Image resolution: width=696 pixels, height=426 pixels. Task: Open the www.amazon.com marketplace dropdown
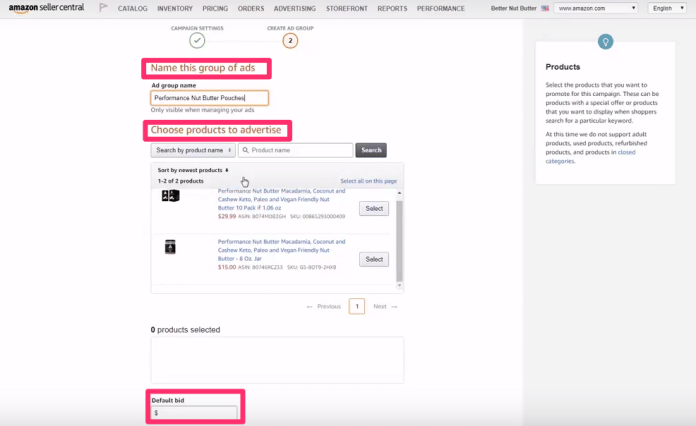pyautogui.click(x=595, y=8)
